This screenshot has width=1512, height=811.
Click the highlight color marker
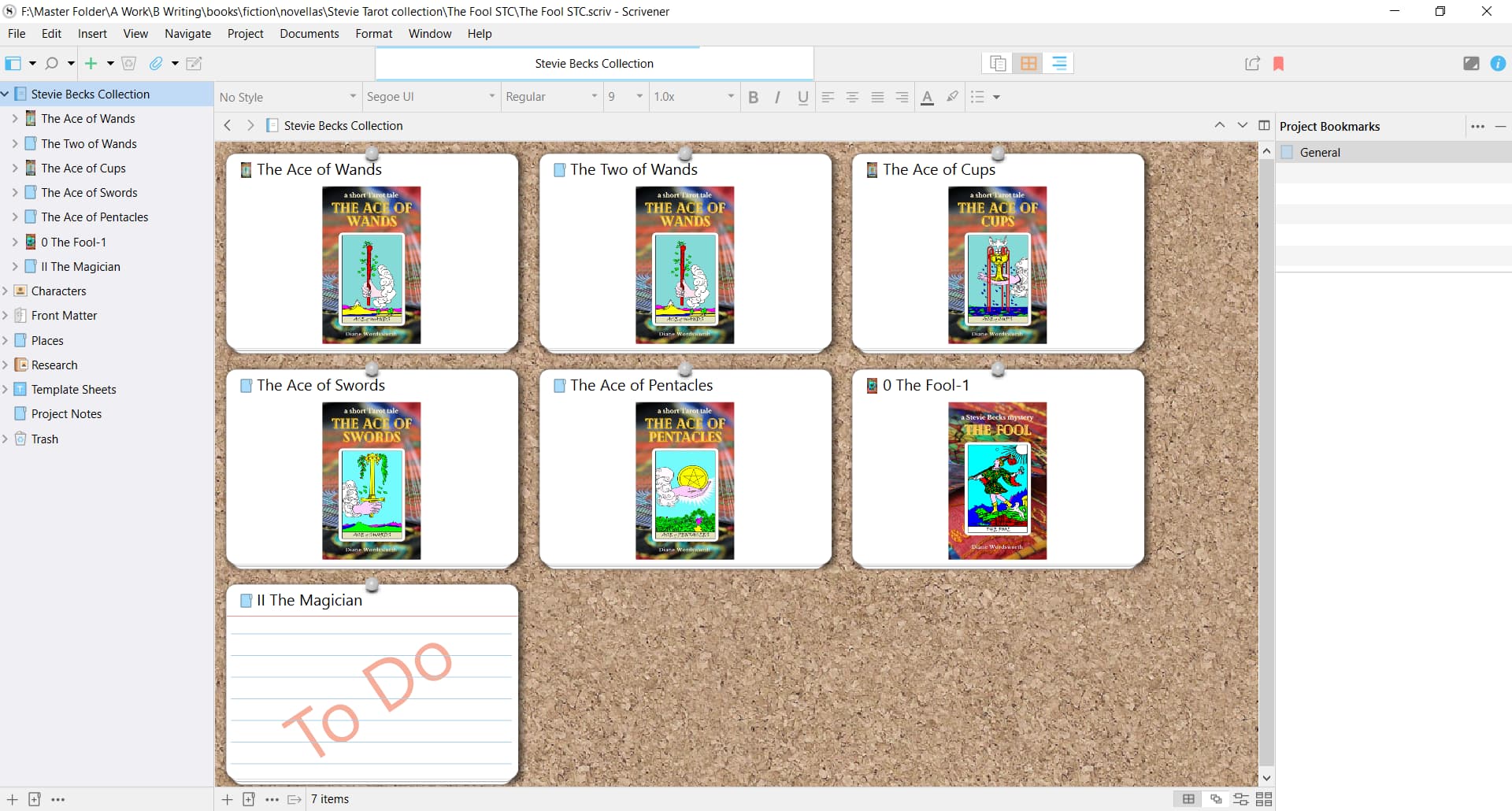tap(952, 97)
